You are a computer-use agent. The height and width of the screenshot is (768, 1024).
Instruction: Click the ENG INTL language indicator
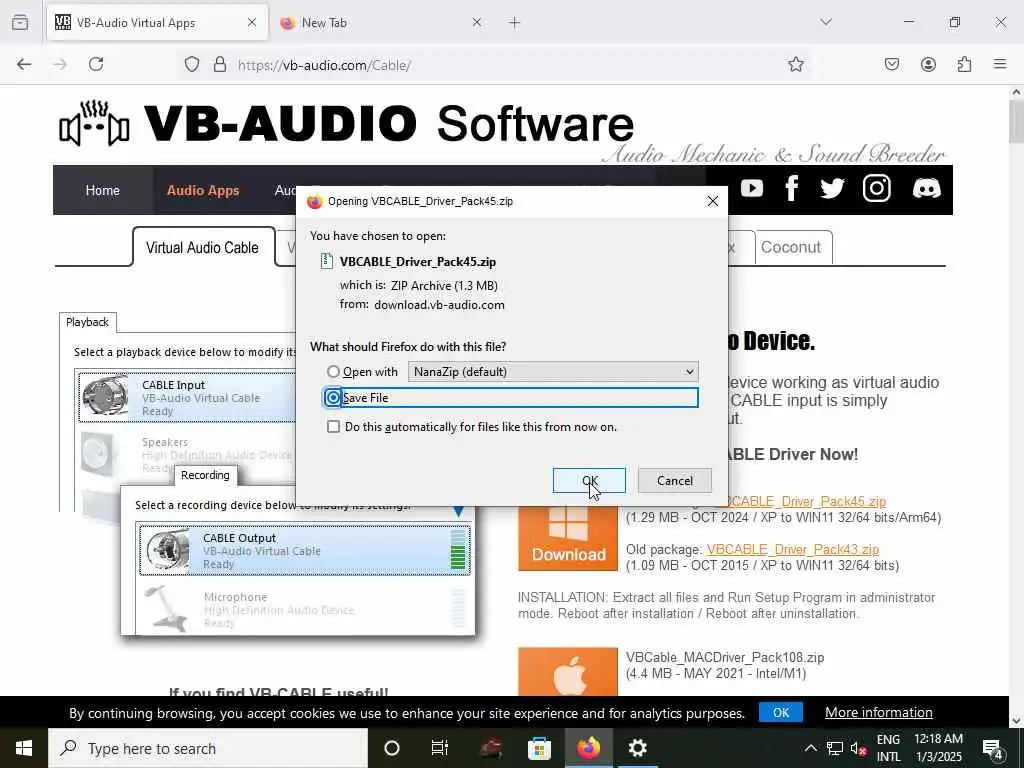pos(888,748)
